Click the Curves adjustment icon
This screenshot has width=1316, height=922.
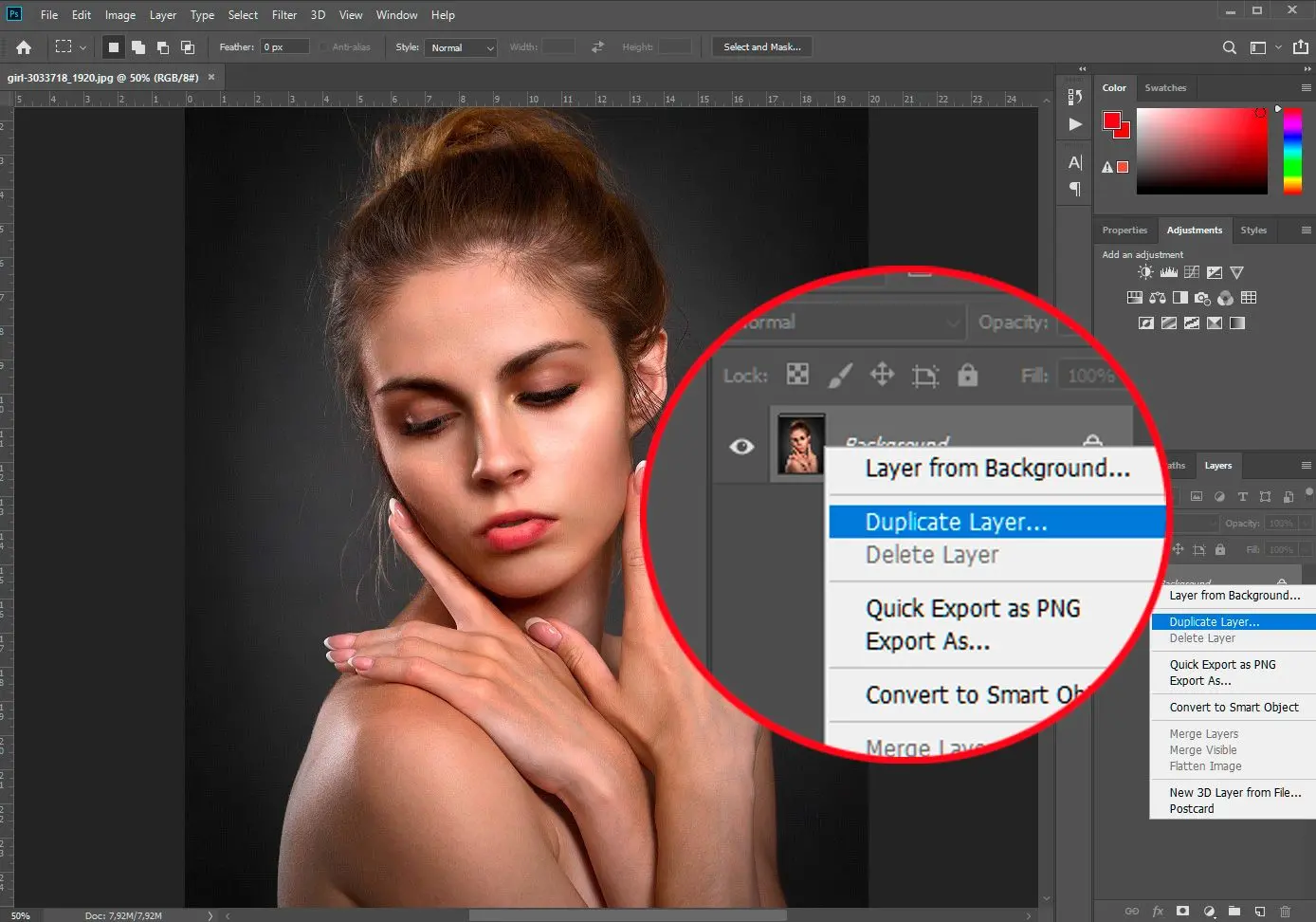click(1191, 272)
